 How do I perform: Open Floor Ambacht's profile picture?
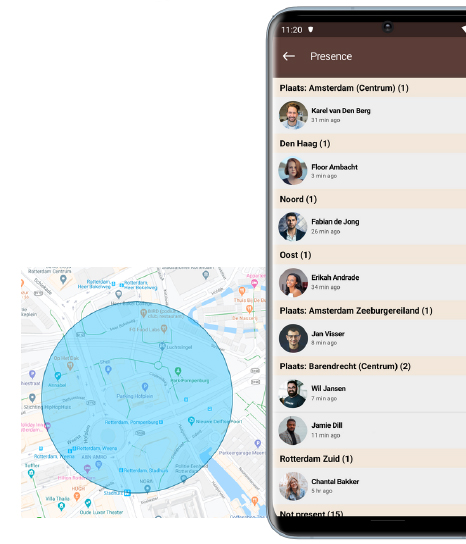click(293, 171)
